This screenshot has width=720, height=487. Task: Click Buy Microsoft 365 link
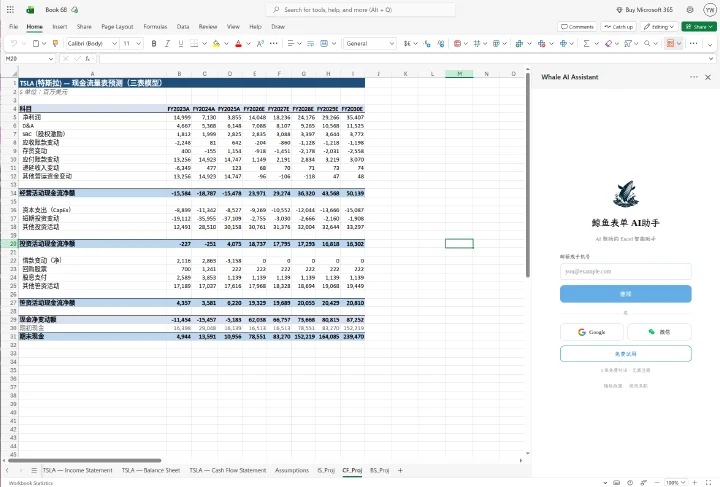[645, 10]
